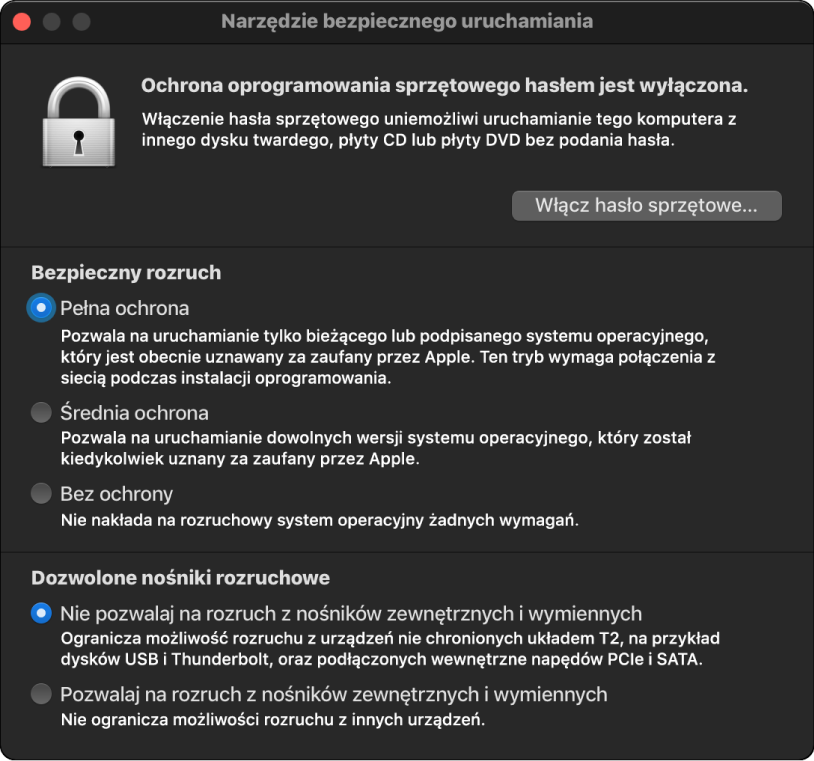
Task: Click the padlock security icon
Action: coord(79,120)
